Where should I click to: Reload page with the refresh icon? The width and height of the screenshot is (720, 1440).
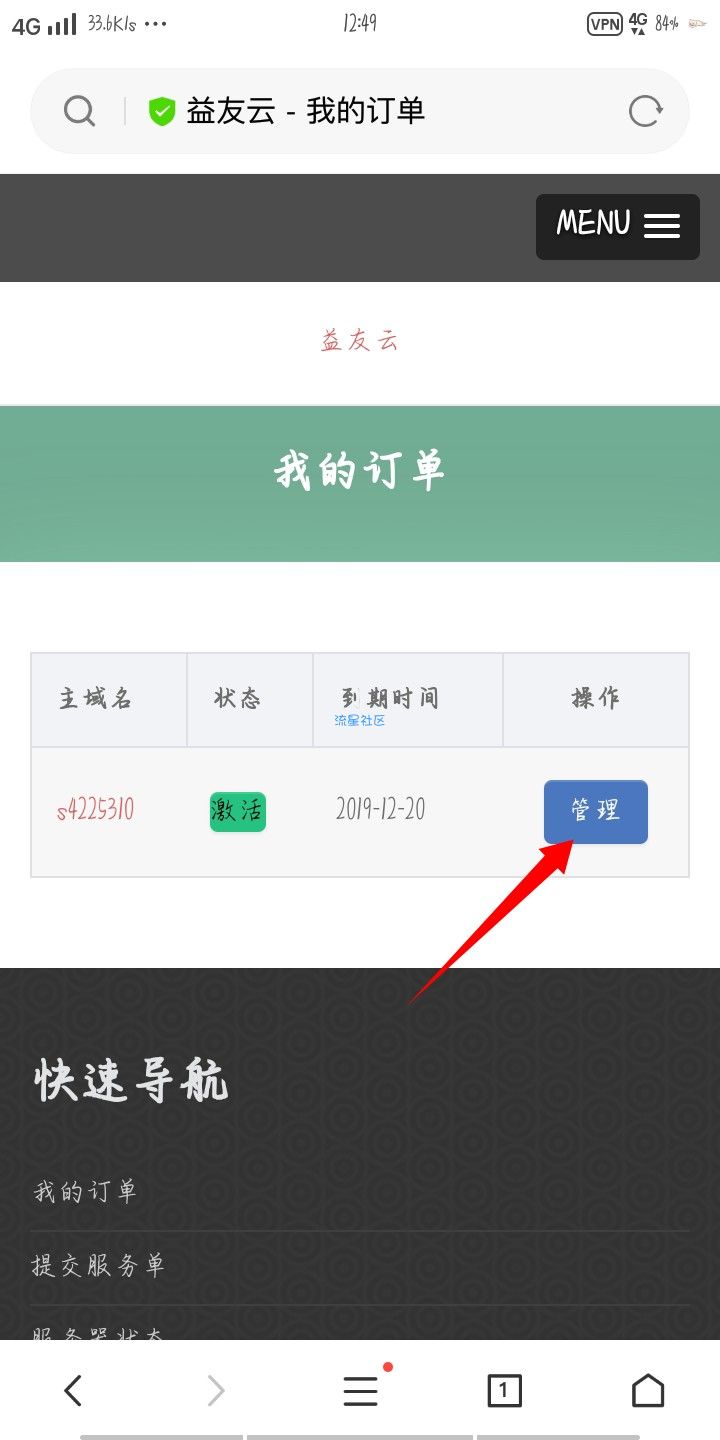(x=645, y=111)
